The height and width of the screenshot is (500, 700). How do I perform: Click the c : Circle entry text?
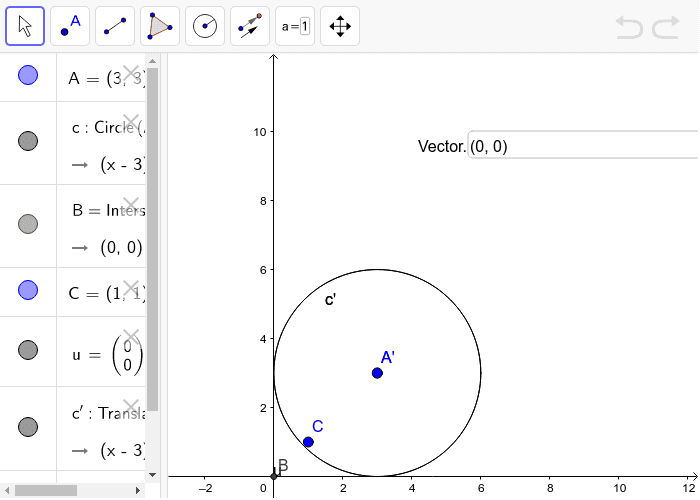coord(108,128)
